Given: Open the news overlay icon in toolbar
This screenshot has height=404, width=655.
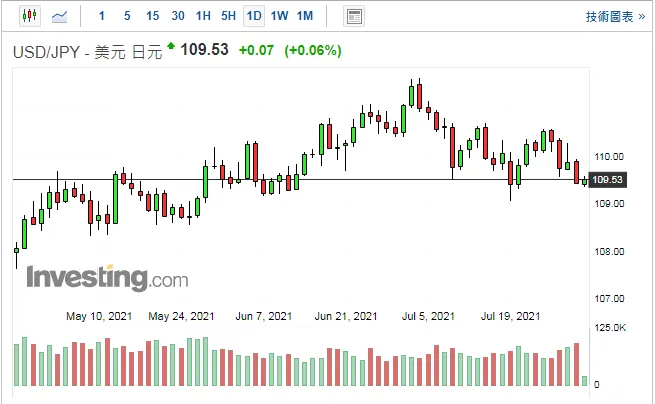Looking at the screenshot, I should [x=354, y=17].
